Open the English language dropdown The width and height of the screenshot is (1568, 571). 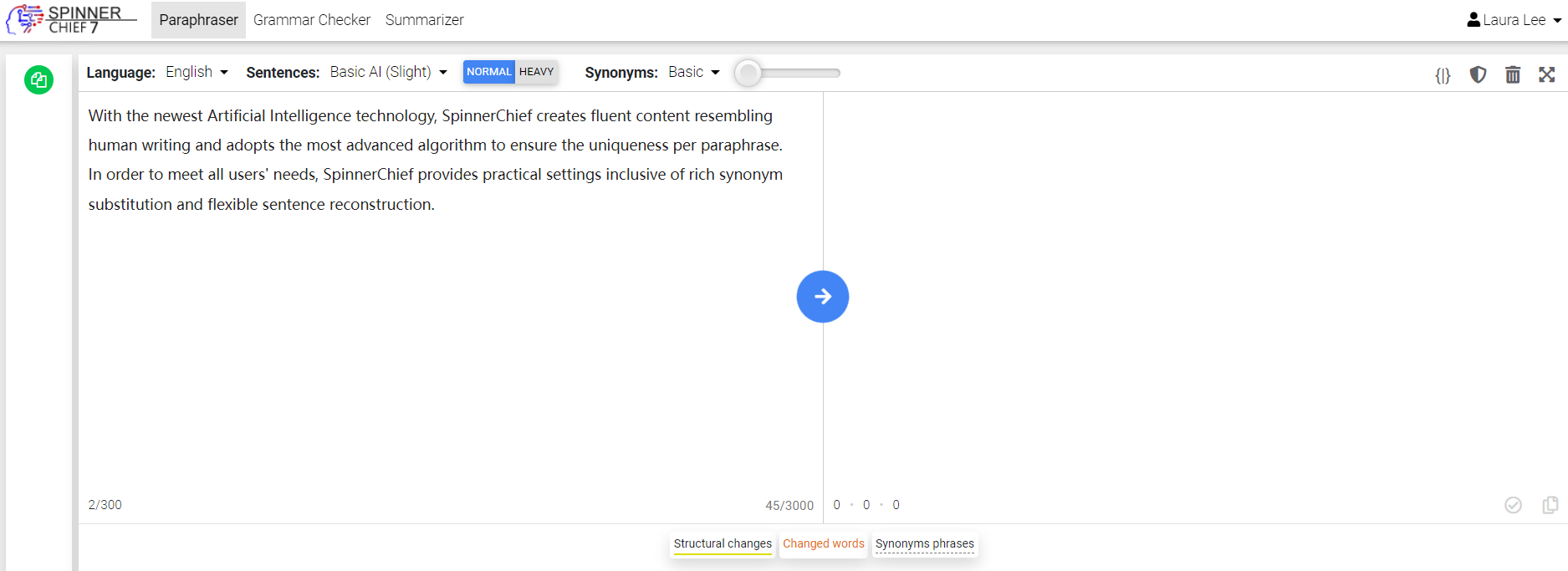[197, 72]
